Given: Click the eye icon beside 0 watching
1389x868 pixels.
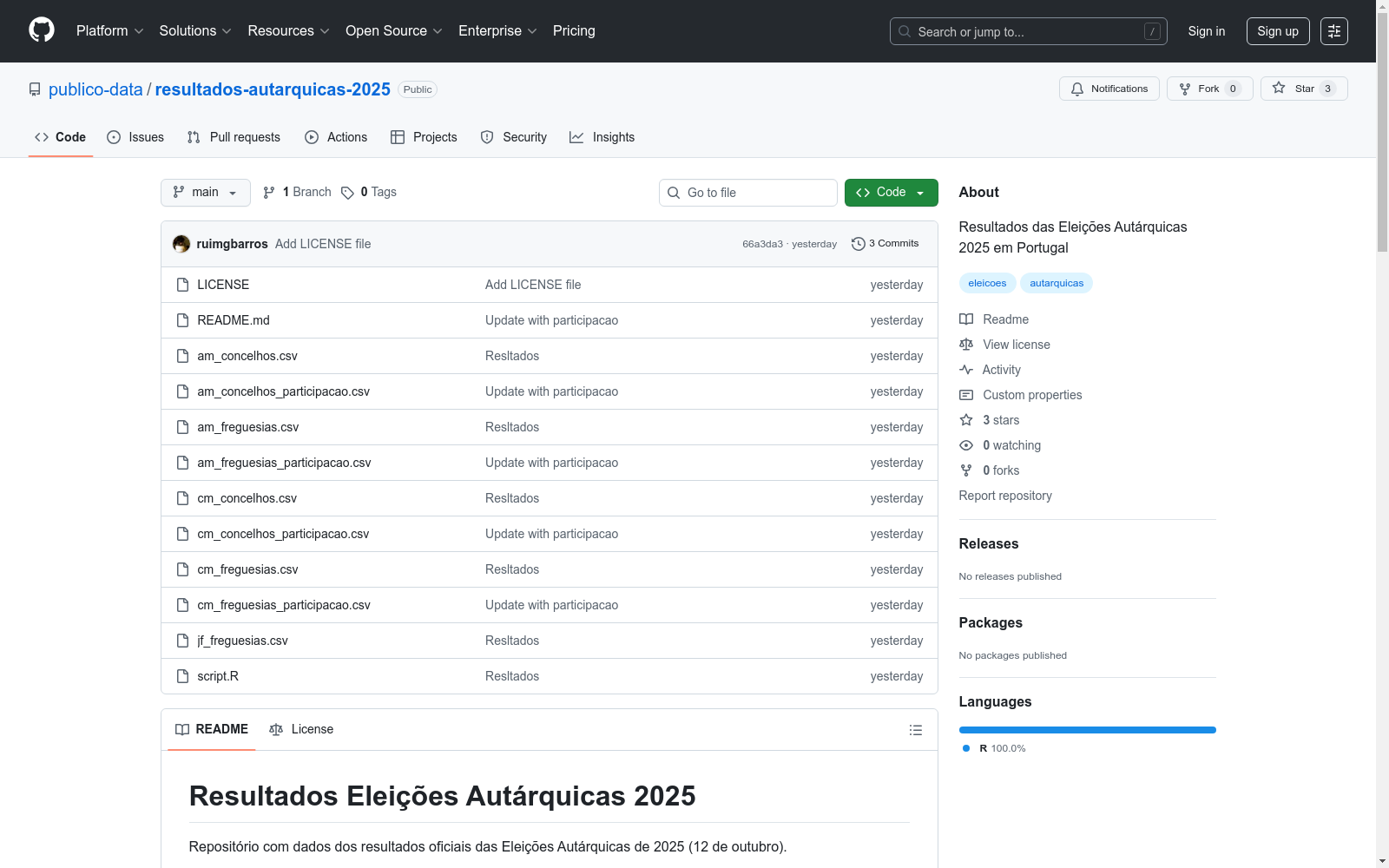Looking at the screenshot, I should tap(966, 445).
